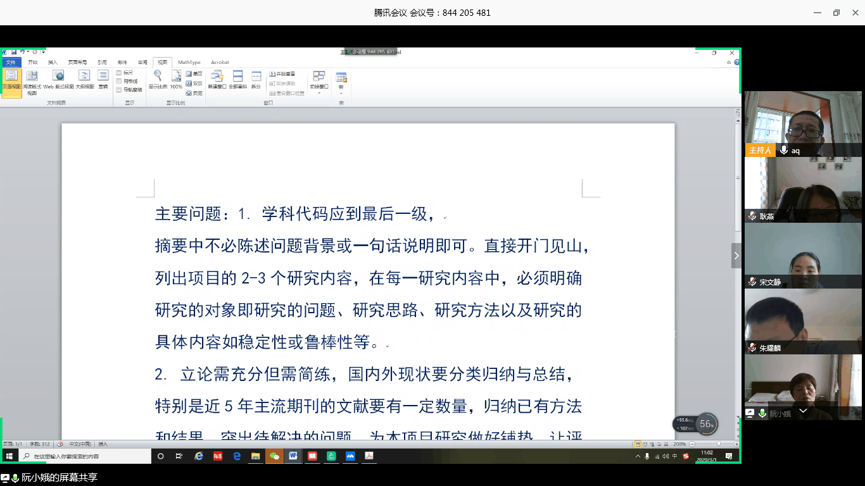
Task: Click the Single Page button (单页)
Action: click(196, 73)
